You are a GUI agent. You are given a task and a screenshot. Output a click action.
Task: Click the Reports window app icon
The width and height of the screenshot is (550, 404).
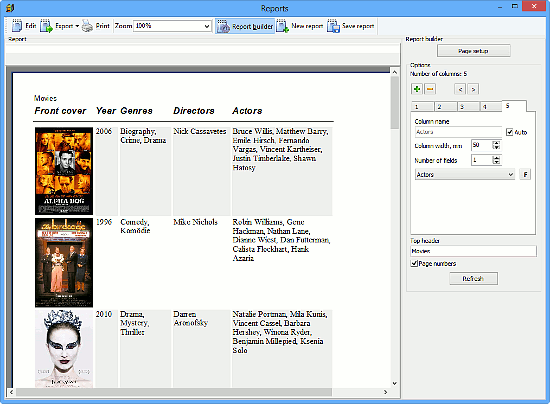pyautogui.click(x=10, y=8)
